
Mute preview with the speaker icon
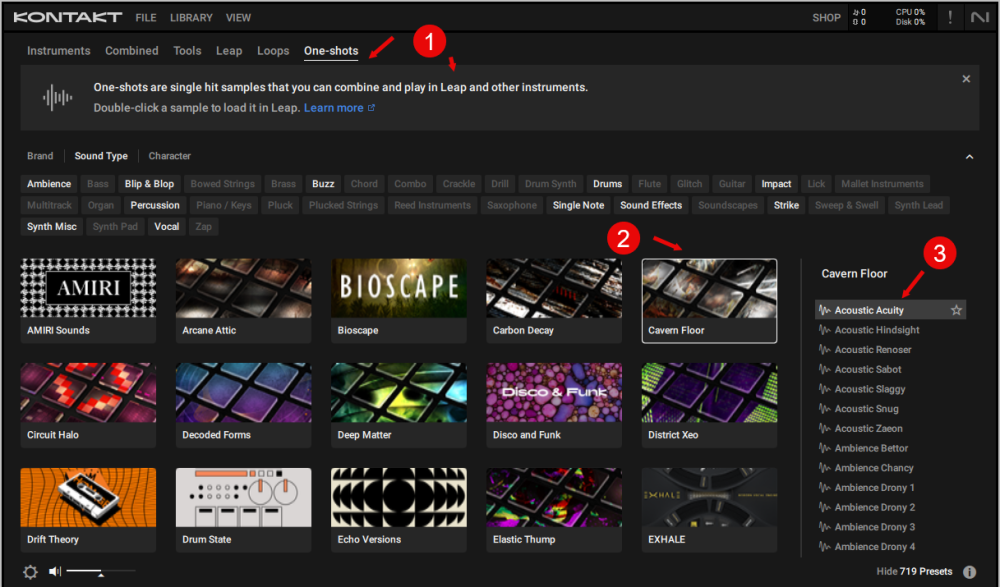click(x=55, y=571)
